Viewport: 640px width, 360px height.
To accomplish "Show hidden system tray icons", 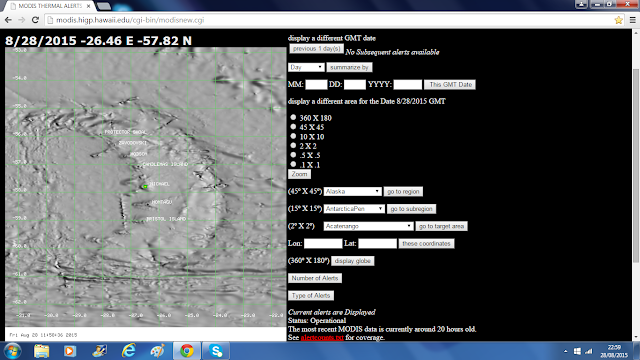I will point(565,351).
